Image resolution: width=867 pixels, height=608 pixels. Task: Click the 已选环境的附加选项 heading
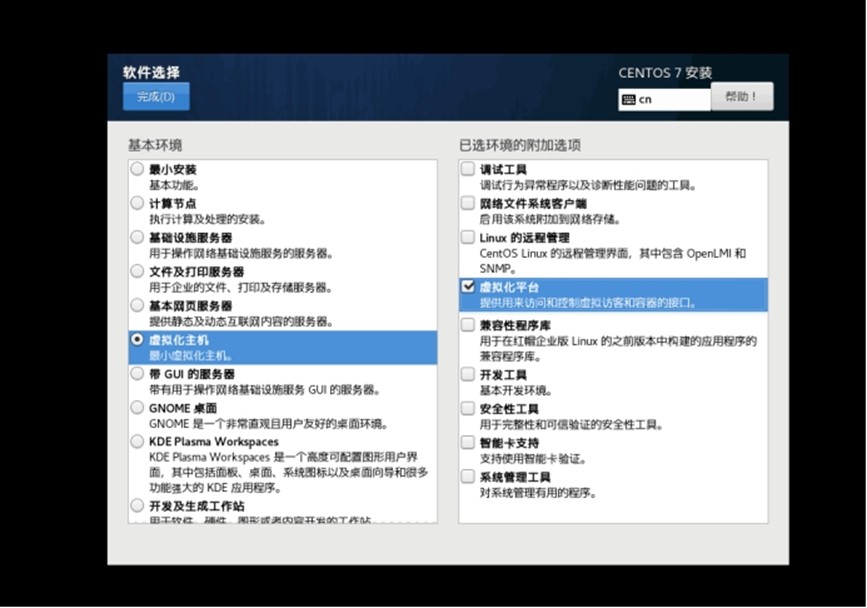tap(520, 145)
